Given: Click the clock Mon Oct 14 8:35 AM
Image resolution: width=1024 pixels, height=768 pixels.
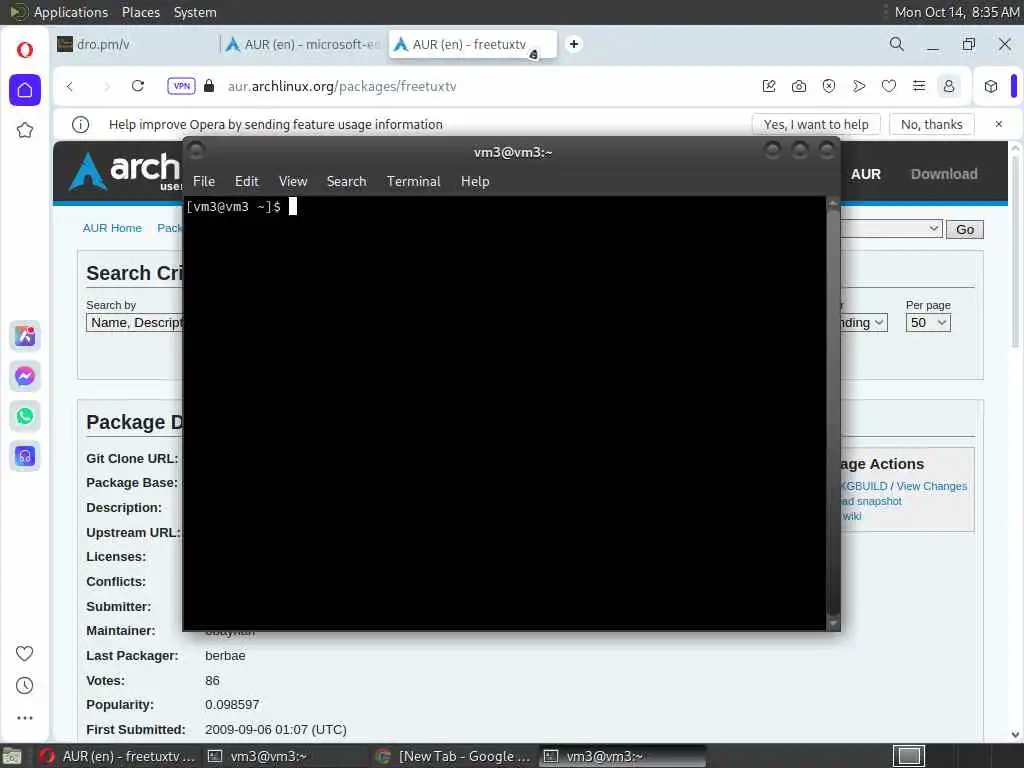Looking at the screenshot, I should (956, 12).
